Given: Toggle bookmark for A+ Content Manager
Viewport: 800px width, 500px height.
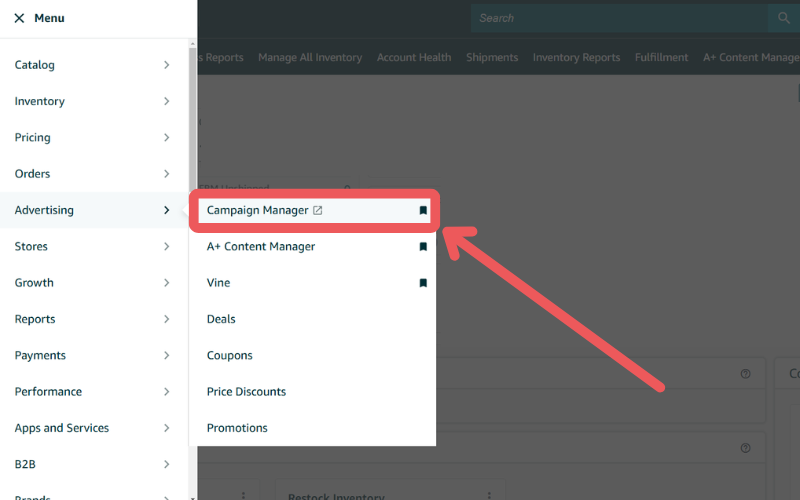Looking at the screenshot, I should pos(423,246).
